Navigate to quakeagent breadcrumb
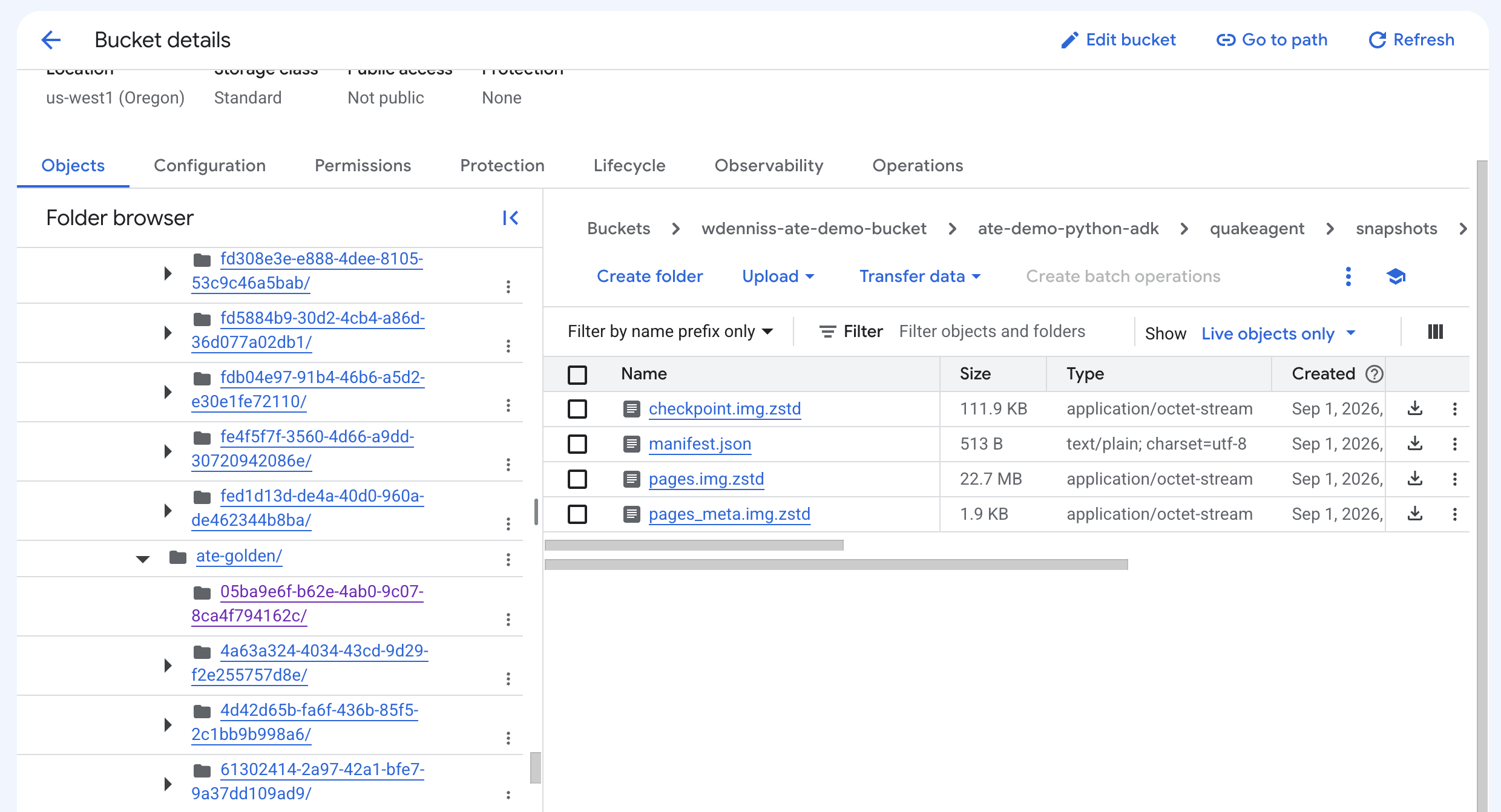1501x812 pixels. tap(1256, 229)
